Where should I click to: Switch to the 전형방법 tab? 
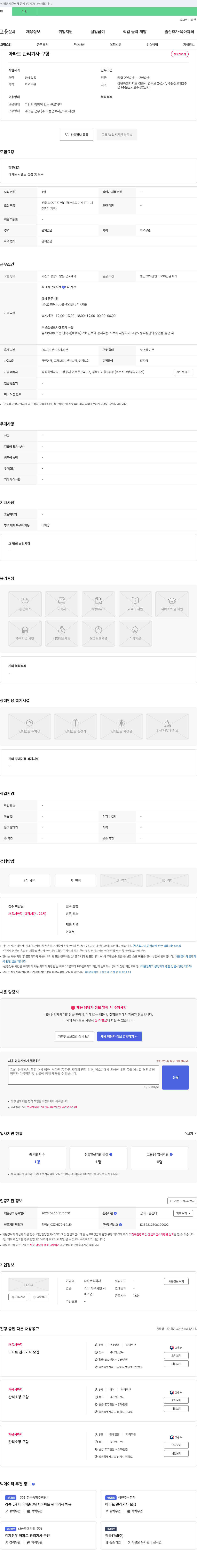tap(152, 44)
